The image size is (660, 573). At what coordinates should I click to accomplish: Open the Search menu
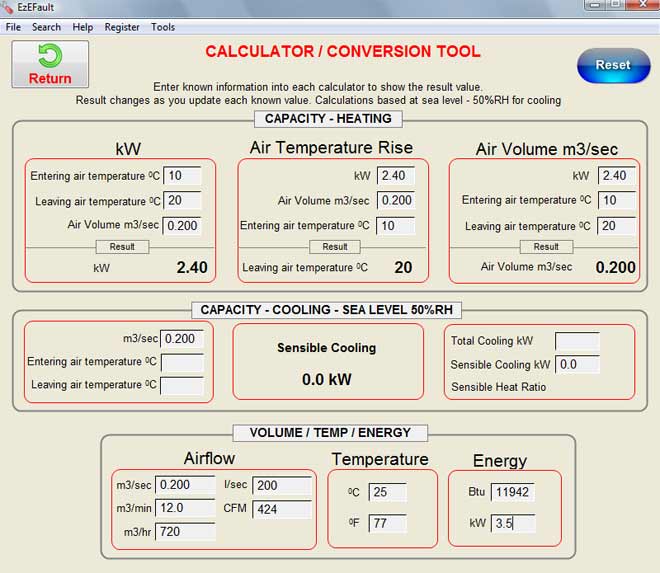pos(46,27)
